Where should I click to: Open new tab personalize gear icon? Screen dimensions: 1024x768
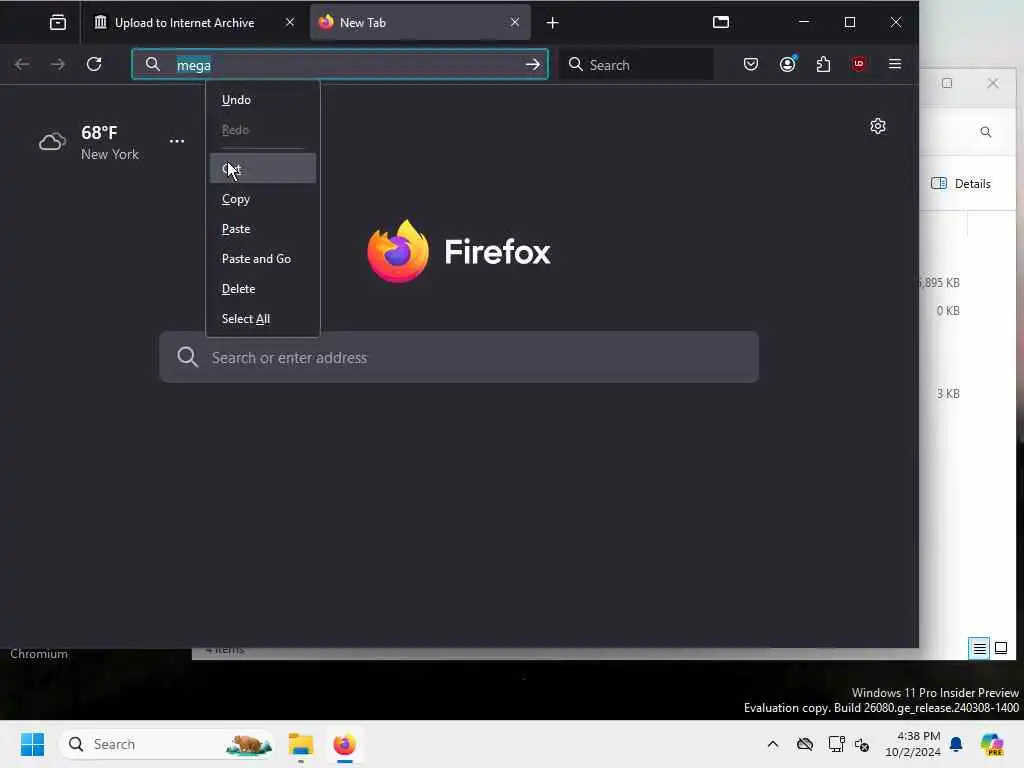pos(878,126)
